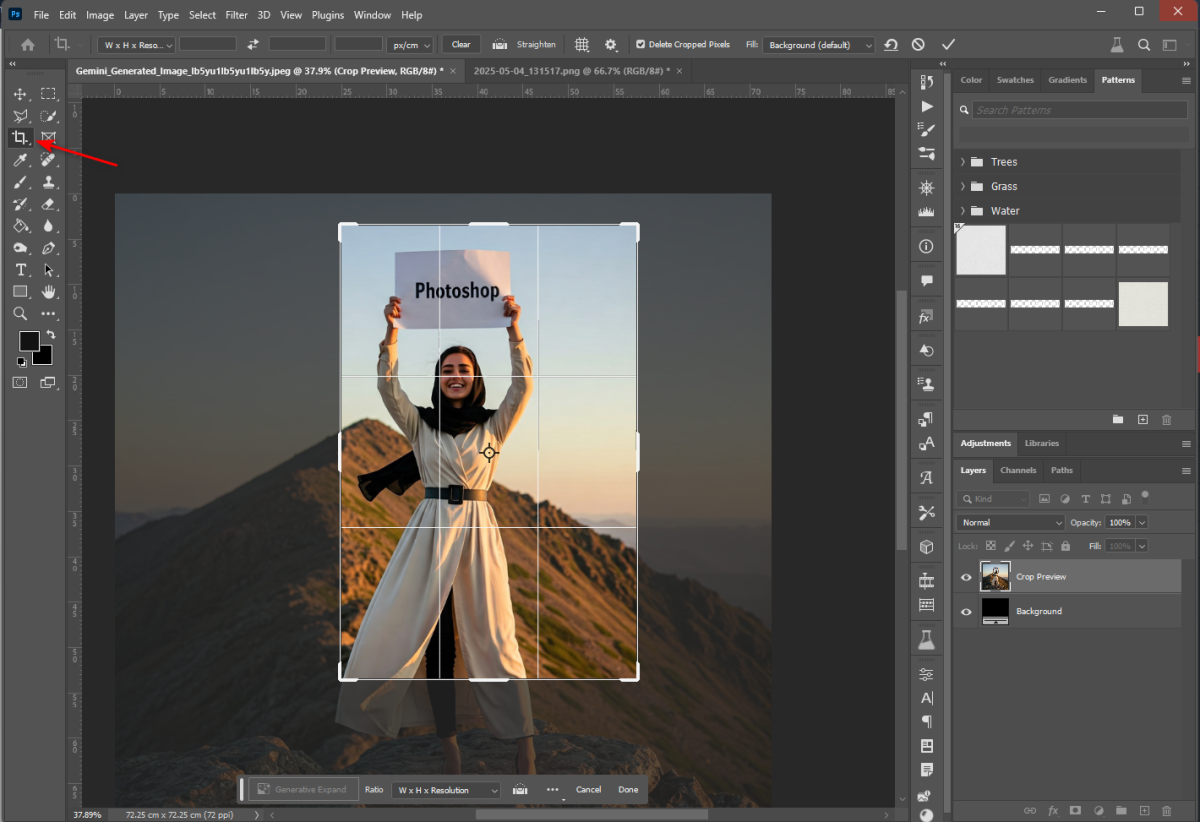Click Cancel in the contextual task bar
The width and height of the screenshot is (1200, 822).
[589, 790]
